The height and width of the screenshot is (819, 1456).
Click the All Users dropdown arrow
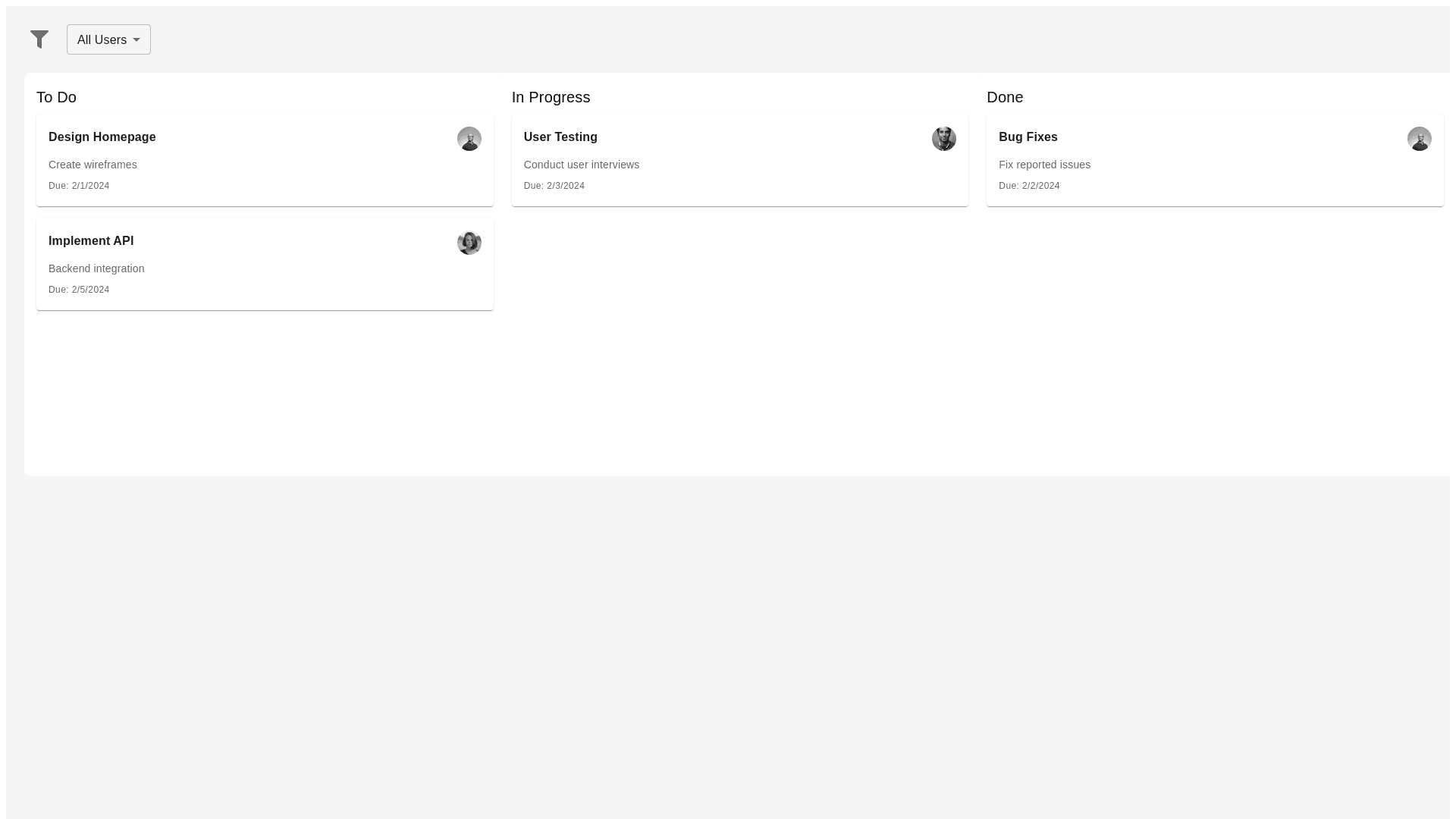[x=136, y=40]
